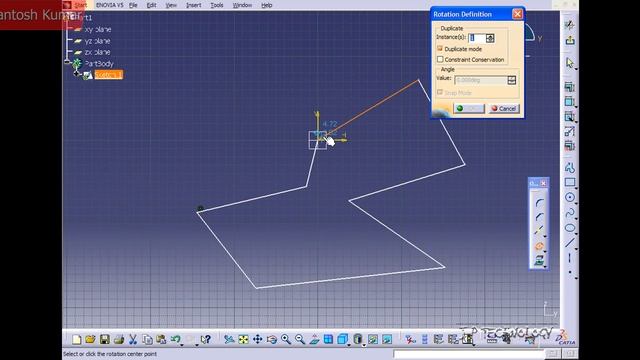Expand the Sketch.1 tree node
This screenshot has height=360, width=640.
click(x=77, y=73)
